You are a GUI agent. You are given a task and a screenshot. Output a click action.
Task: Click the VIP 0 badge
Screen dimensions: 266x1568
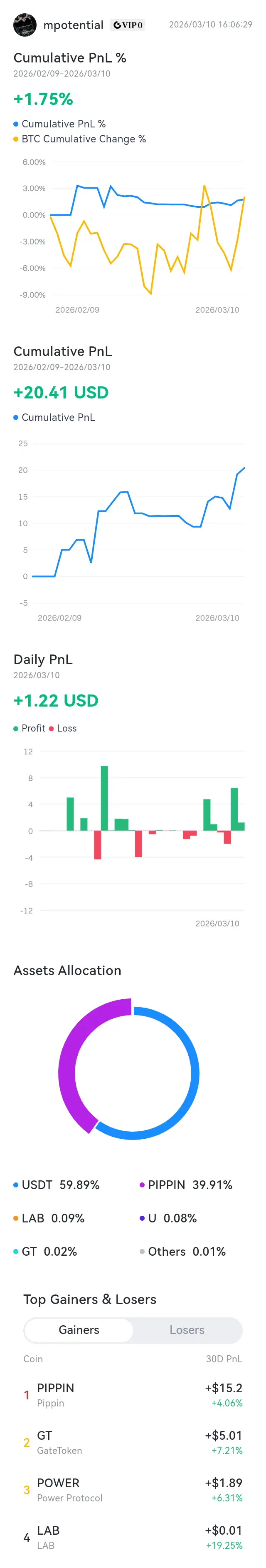(x=128, y=25)
